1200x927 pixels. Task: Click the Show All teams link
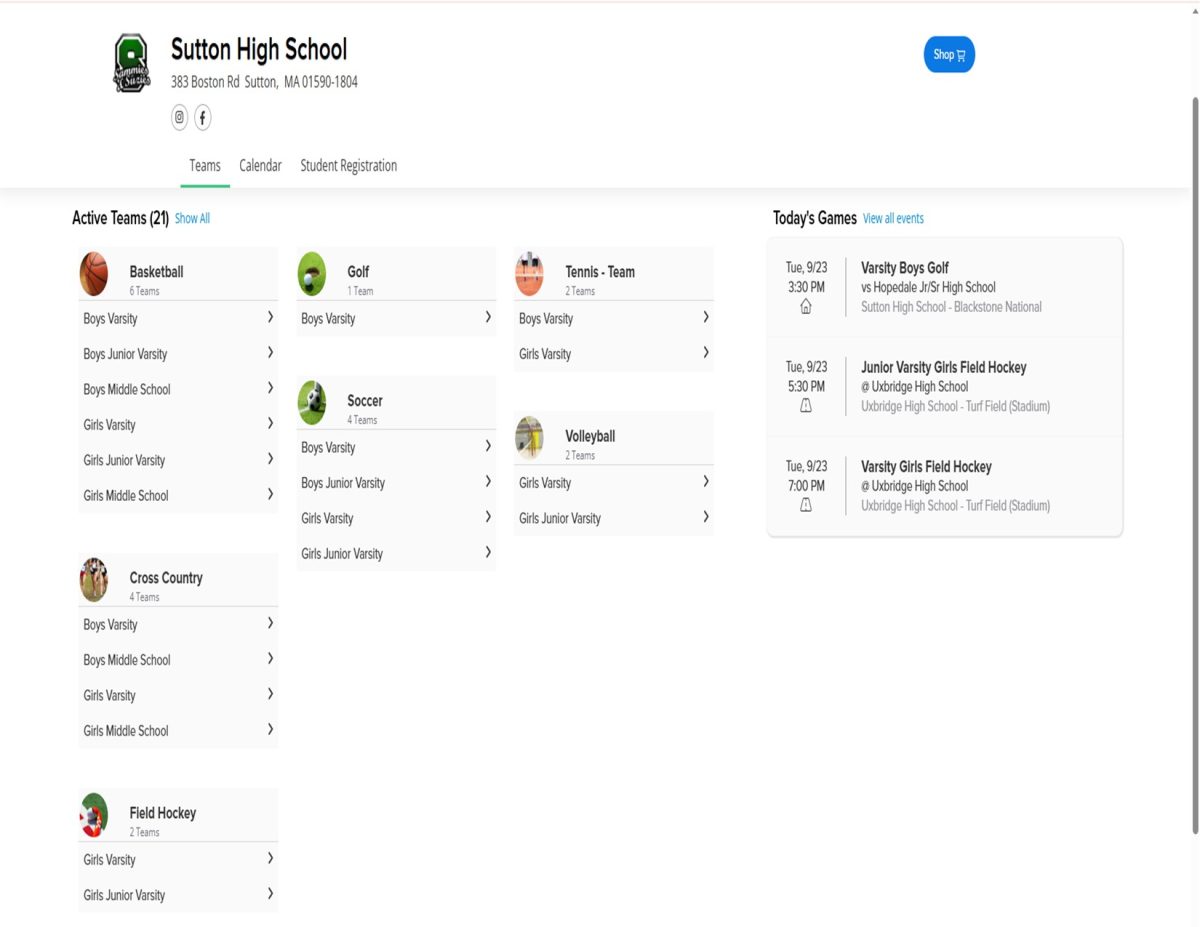(192, 219)
